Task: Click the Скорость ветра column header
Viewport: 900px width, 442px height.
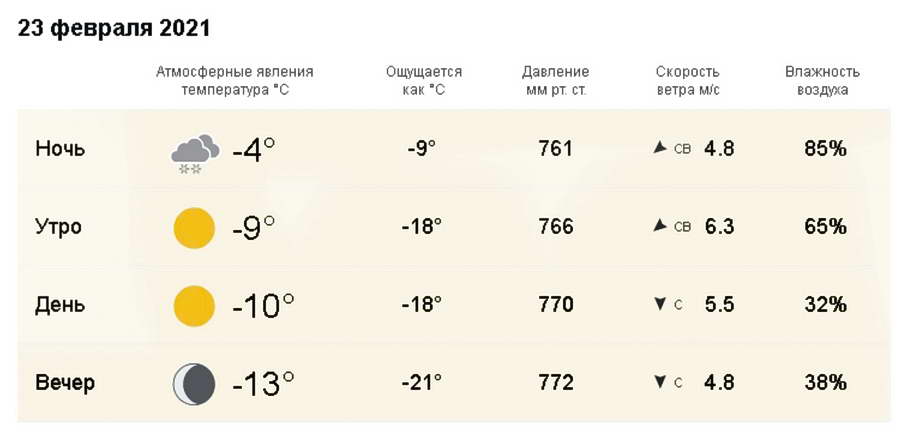Action: tap(688, 81)
